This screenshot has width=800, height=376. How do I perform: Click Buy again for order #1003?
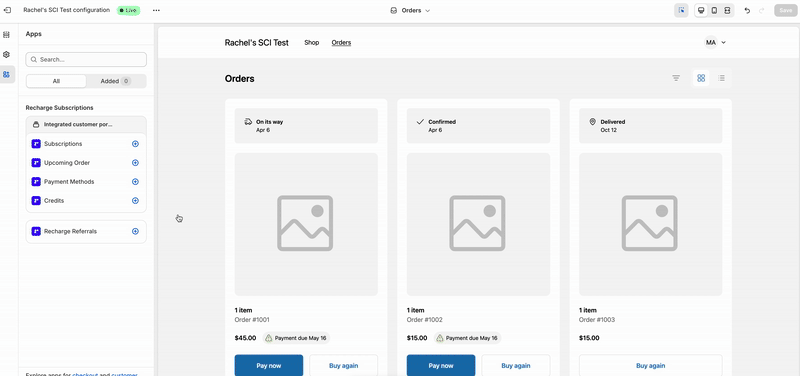point(651,365)
